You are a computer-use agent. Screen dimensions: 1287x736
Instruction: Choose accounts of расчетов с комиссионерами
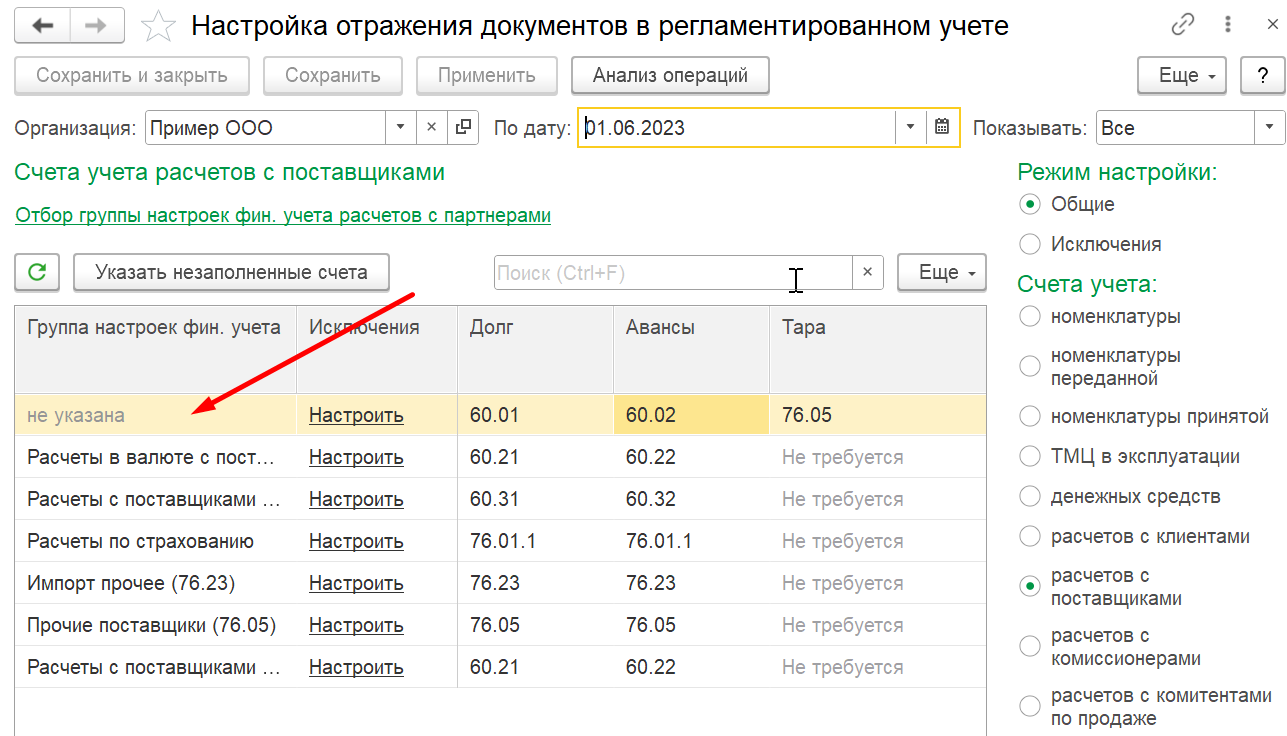click(1029, 647)
